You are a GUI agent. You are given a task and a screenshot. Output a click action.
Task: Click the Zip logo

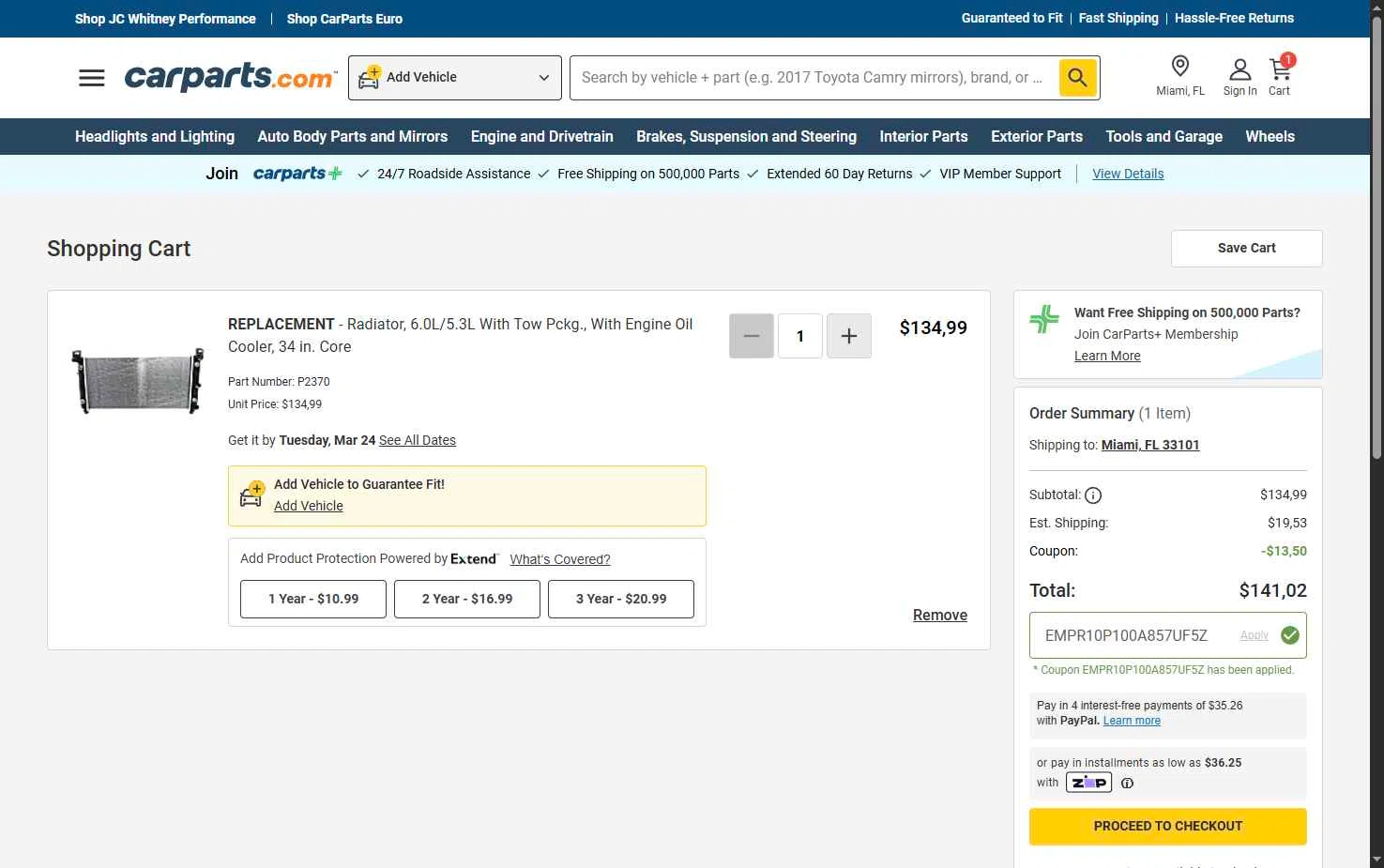point(1088,783)
